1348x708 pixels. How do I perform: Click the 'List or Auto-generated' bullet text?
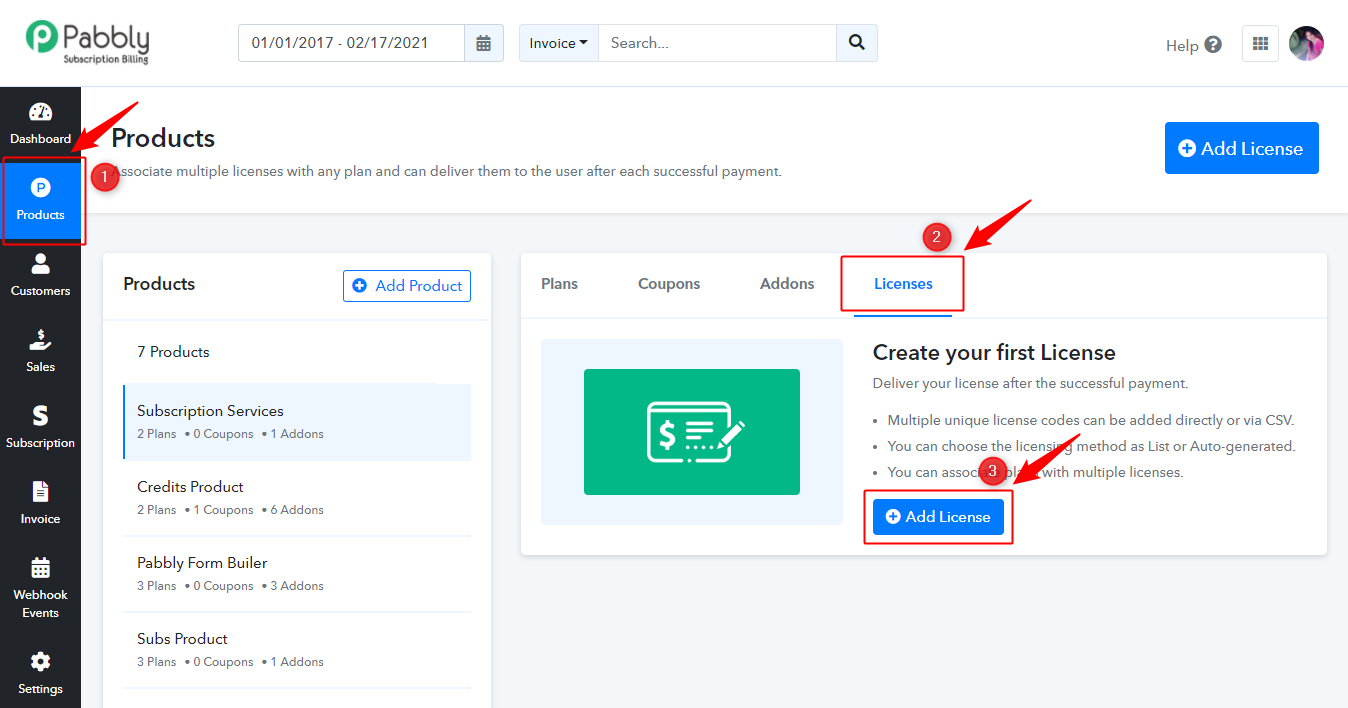pyautogui.click(x=1091, y=446)
